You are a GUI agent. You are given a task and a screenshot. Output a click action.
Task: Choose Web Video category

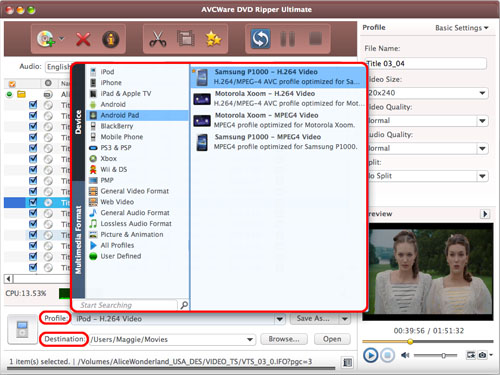(x=137, y=202)
